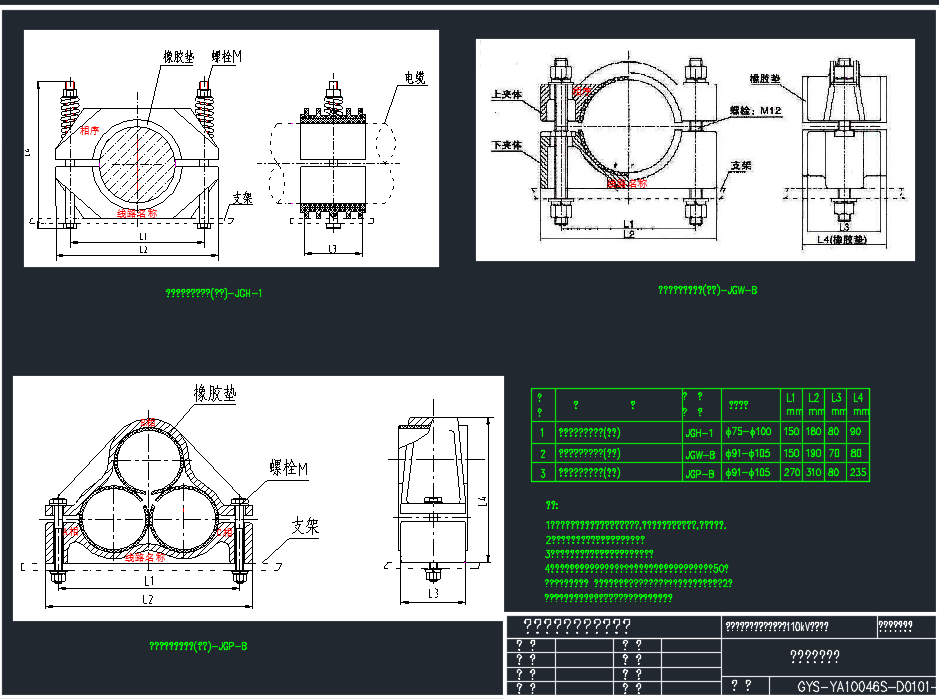939x699 pixels.
Task: Click the 橡胶垫 label in the three-cable clamp drawing
Action: coord(215,394)
